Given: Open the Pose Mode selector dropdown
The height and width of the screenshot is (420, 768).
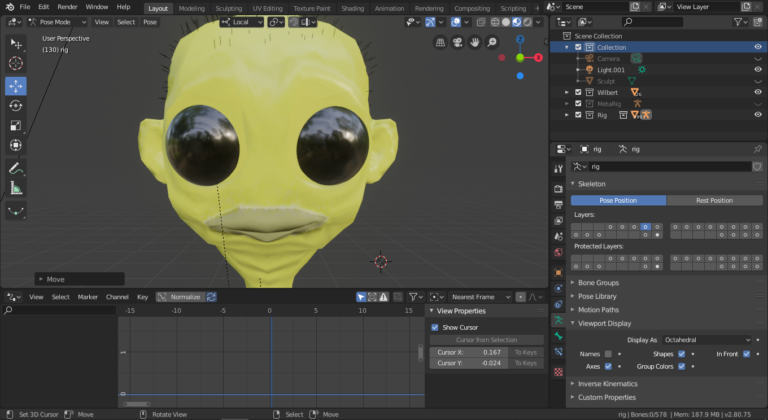Looking at the screenshot, I should click(x=55, y=22).
